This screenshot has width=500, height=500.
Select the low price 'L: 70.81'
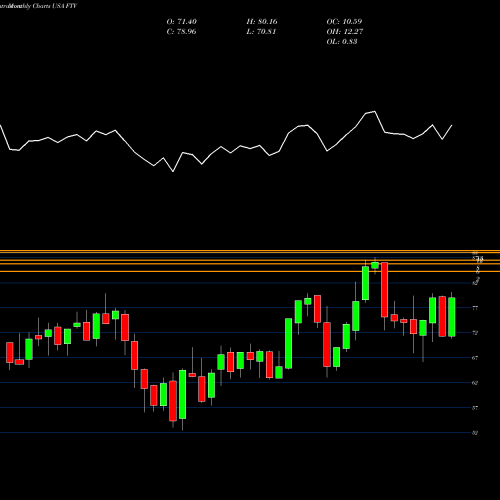[x=261, y=32]
